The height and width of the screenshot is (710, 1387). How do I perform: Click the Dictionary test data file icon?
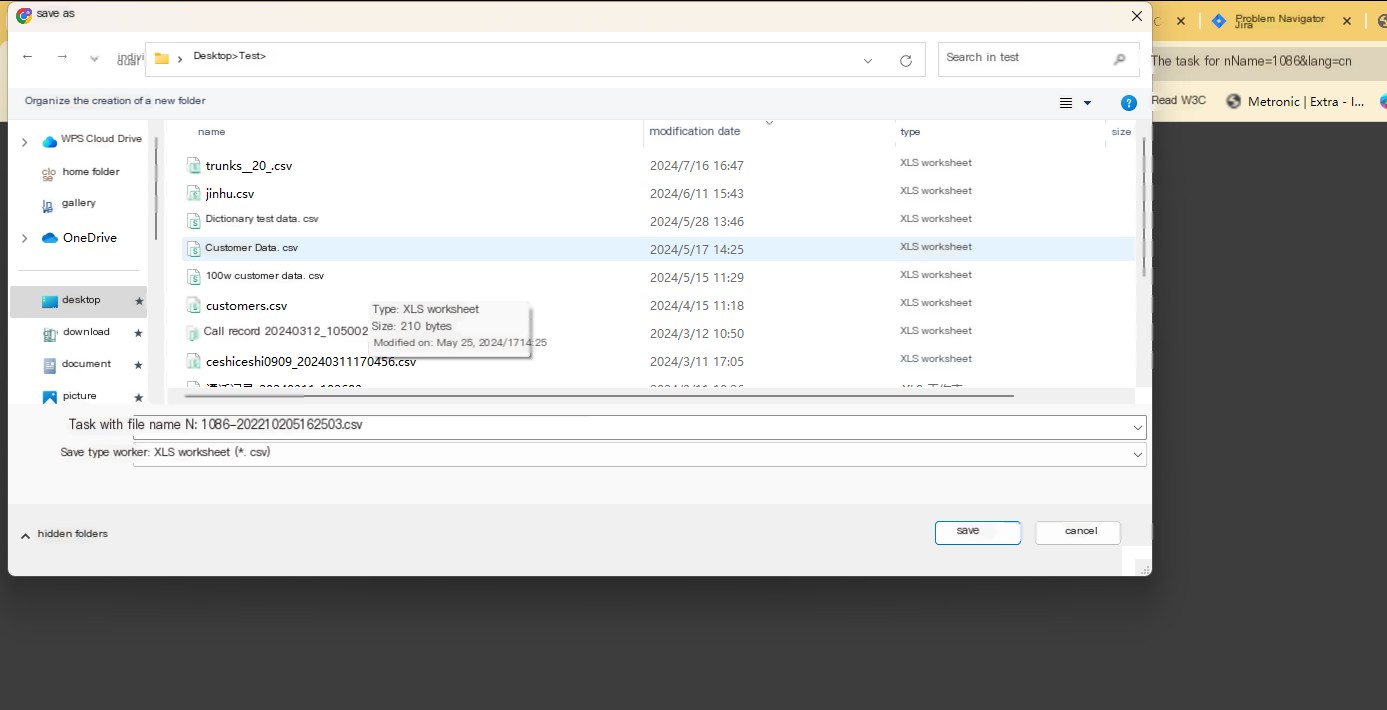(194, 221)
